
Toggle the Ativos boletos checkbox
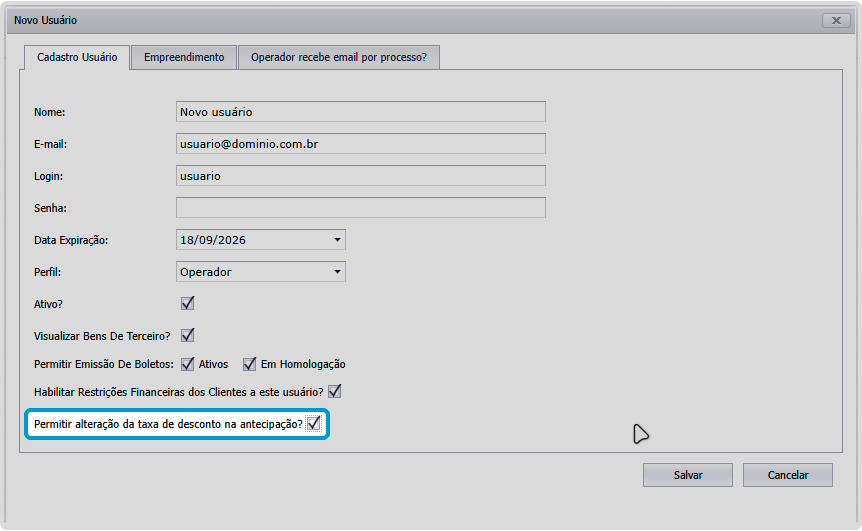(x=187, y=364)
